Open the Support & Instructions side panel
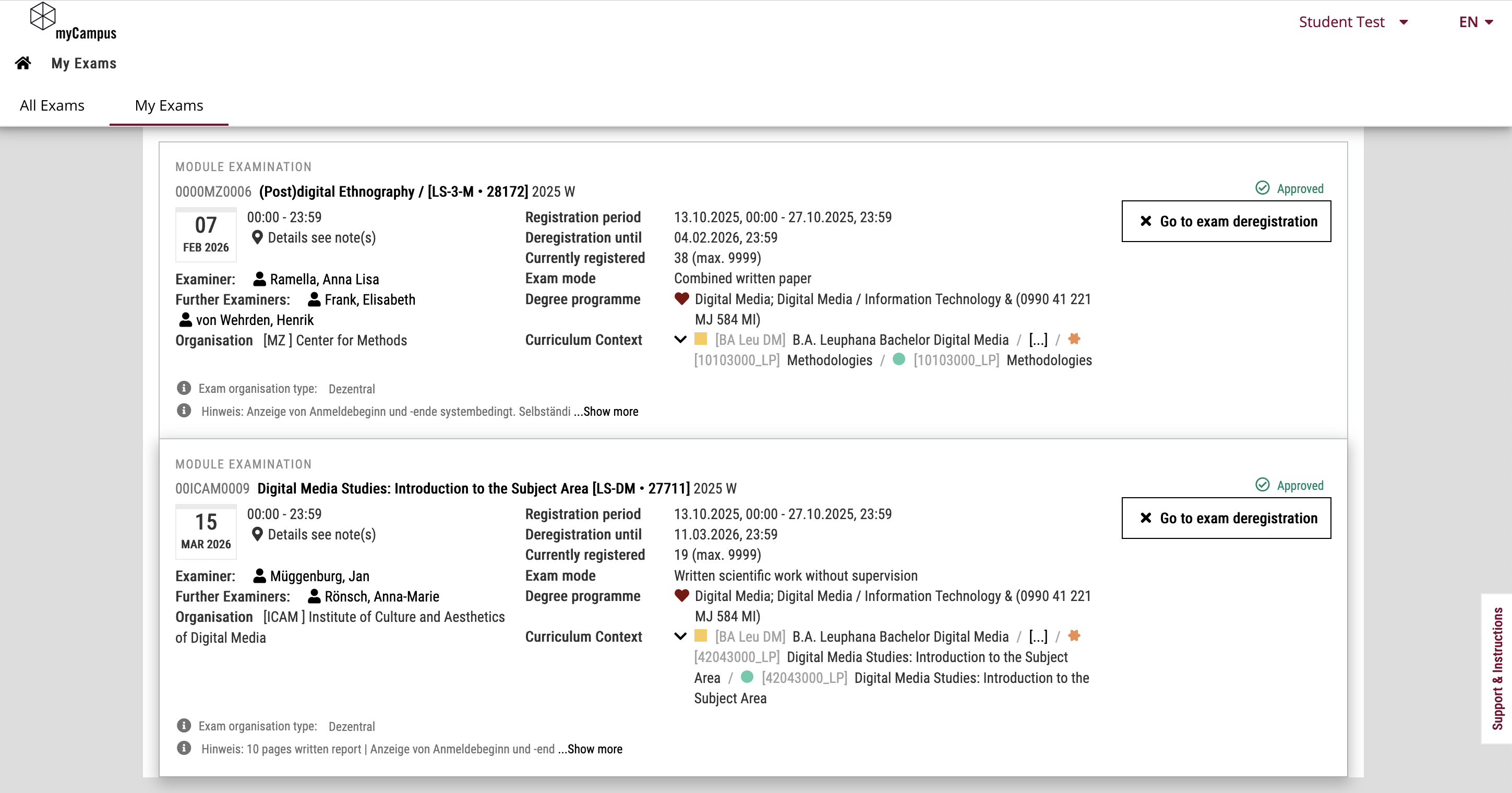 click(1497, 668)
